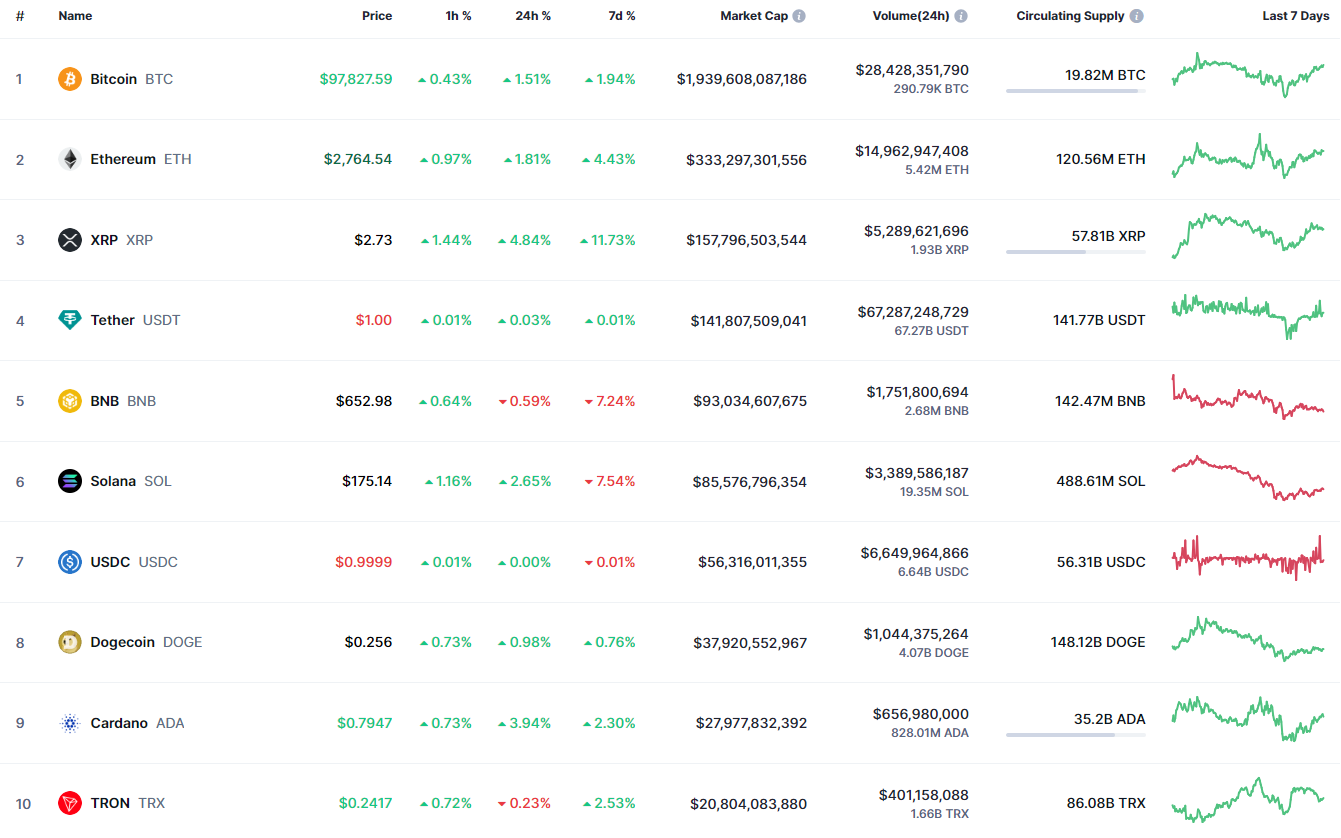Open Bitcoin's last 7 days sparkline chart
Viewport: 1341px width, 838px height.
[x=1248, y=75]
